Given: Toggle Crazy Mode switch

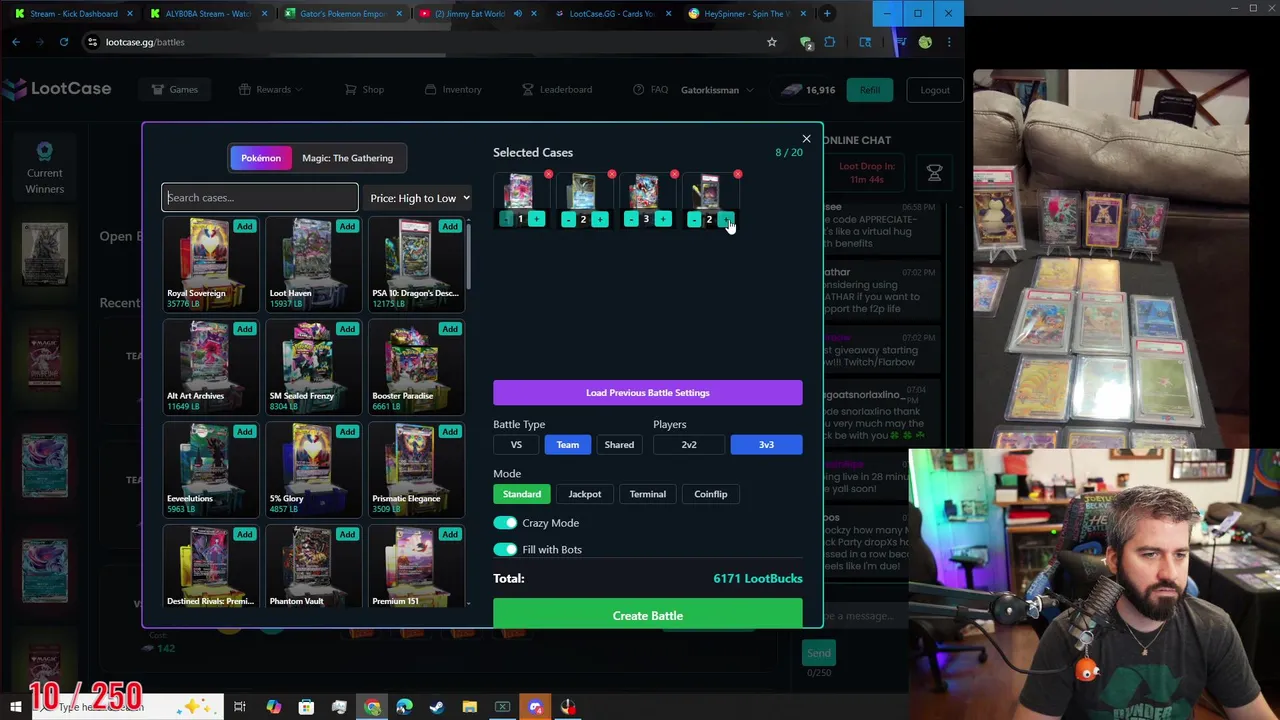Looking at the screenshot, I should (x=505, y=523).
